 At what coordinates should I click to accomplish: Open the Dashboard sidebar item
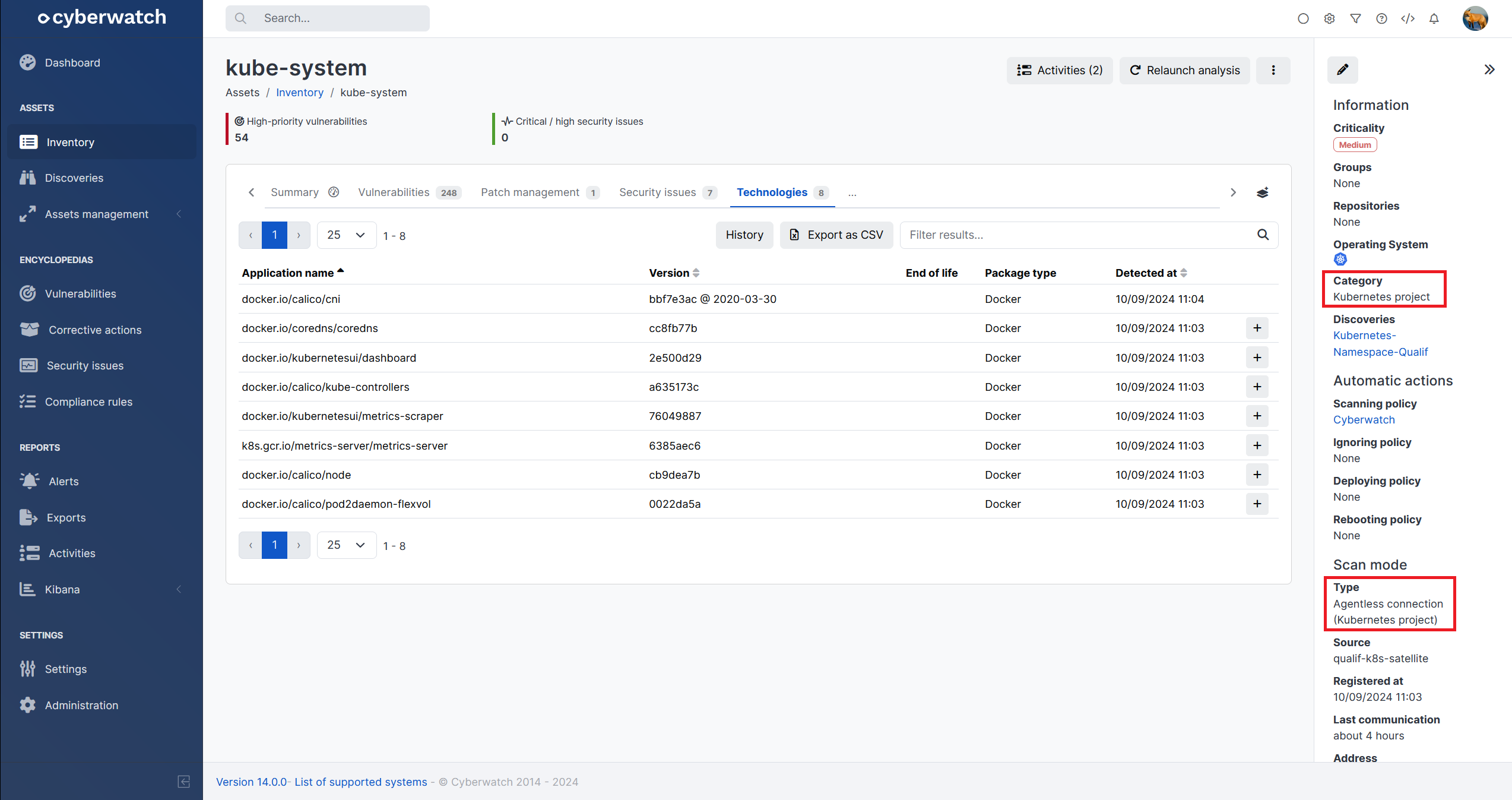tap(72, 62)
